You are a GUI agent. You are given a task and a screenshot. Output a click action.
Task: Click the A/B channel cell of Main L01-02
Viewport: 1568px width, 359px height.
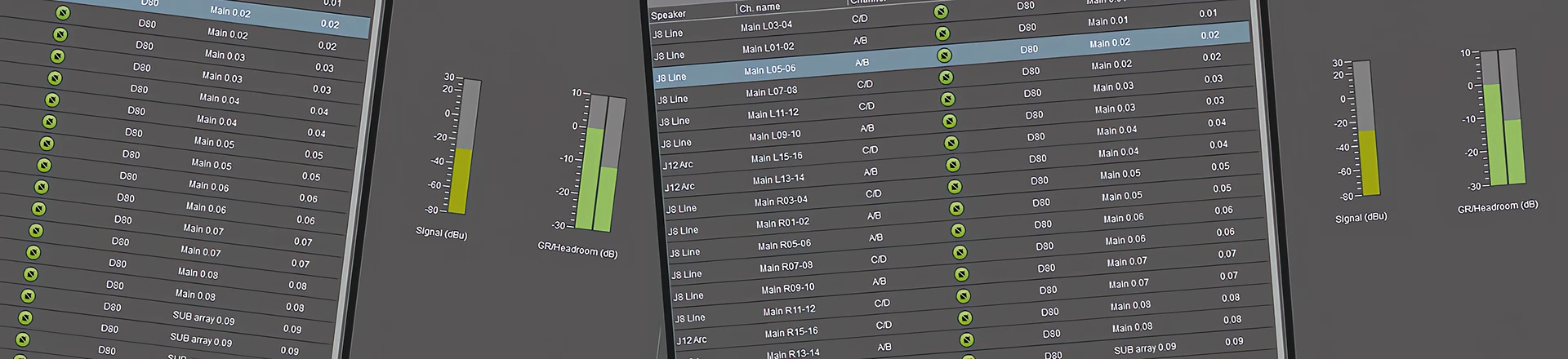tap(860, 40)
